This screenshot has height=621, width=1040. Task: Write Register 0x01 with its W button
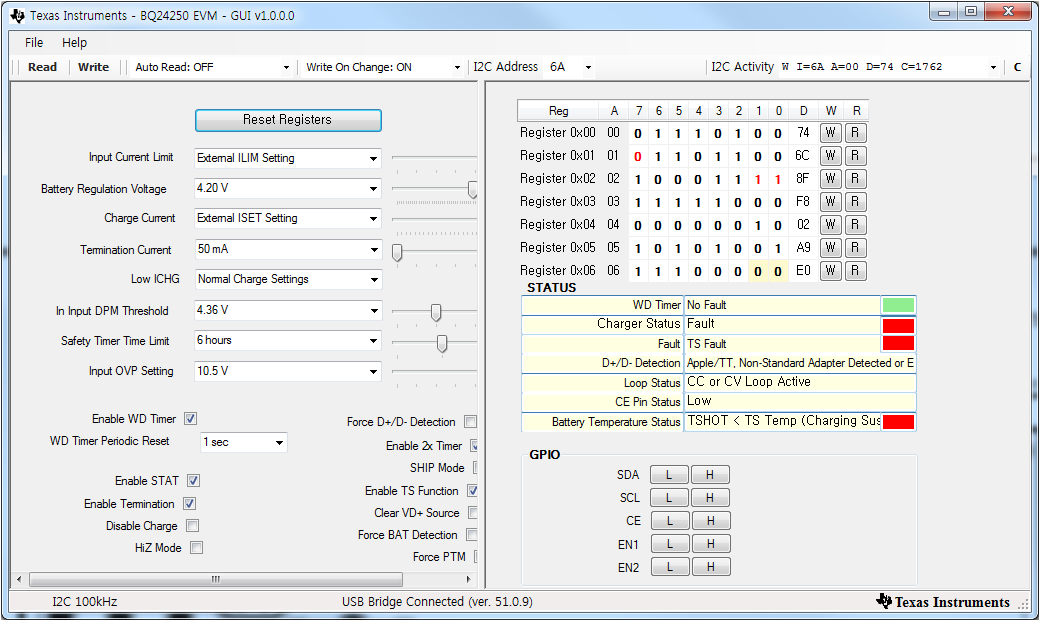(x=830, y=156)
